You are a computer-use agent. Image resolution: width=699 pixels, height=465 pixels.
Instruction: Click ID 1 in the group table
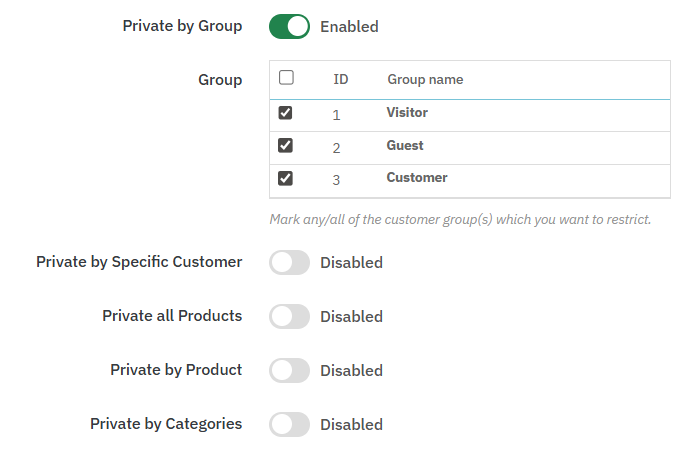[336, 115]
